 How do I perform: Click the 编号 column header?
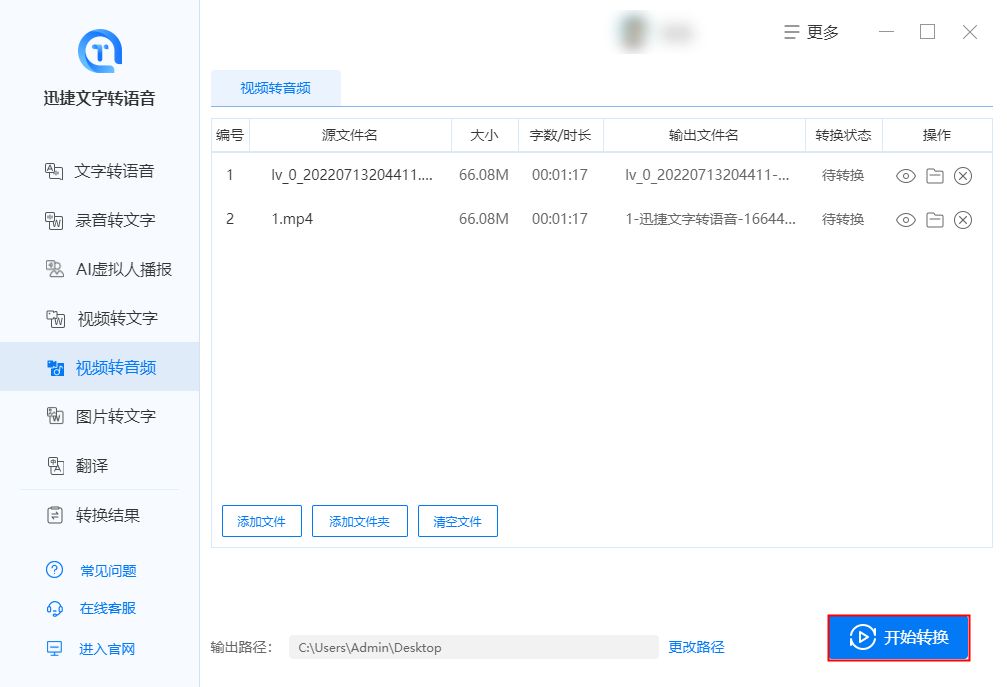(x=230, y=135)
